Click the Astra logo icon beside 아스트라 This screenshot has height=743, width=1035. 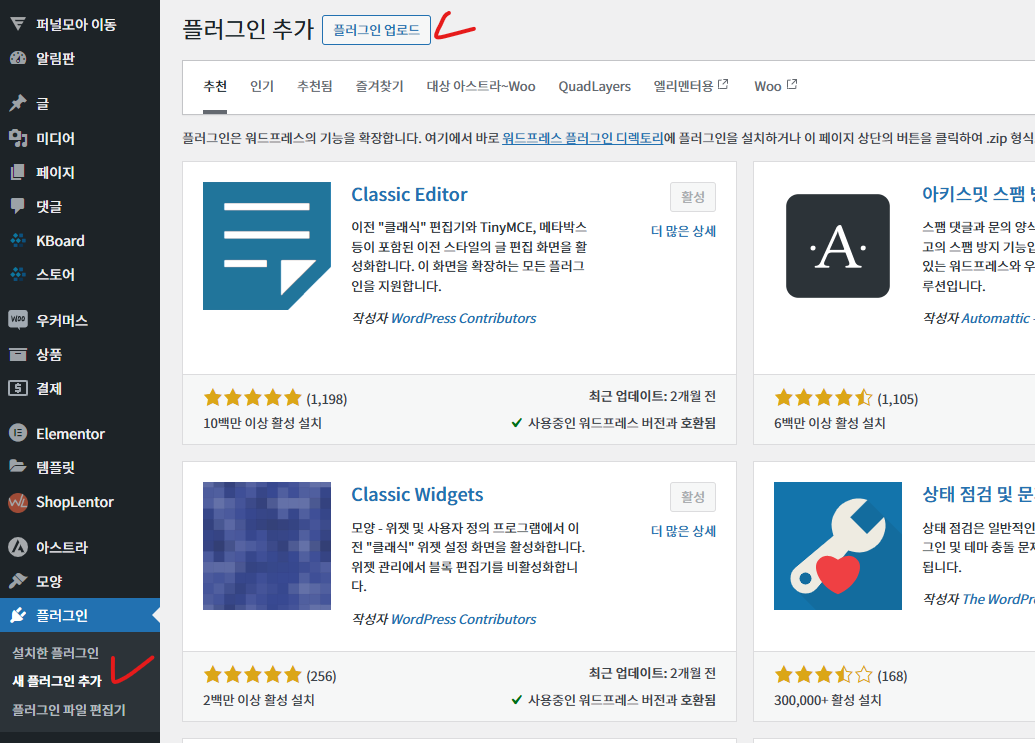click(18, 547)
